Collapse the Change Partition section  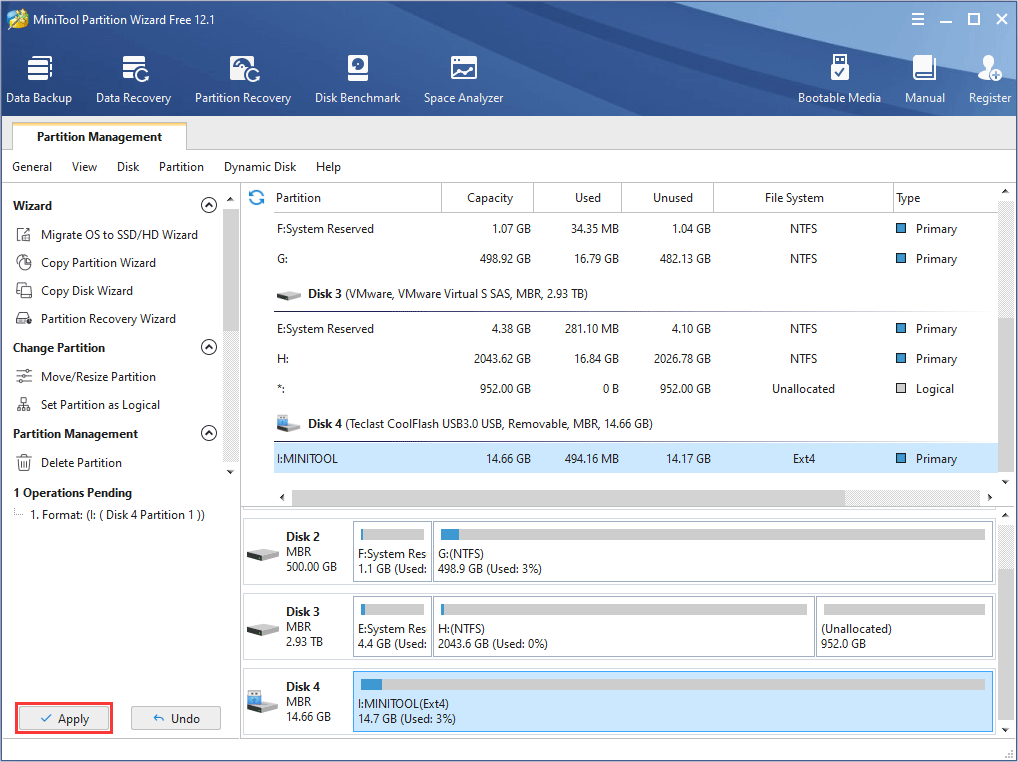click(209, 347)
